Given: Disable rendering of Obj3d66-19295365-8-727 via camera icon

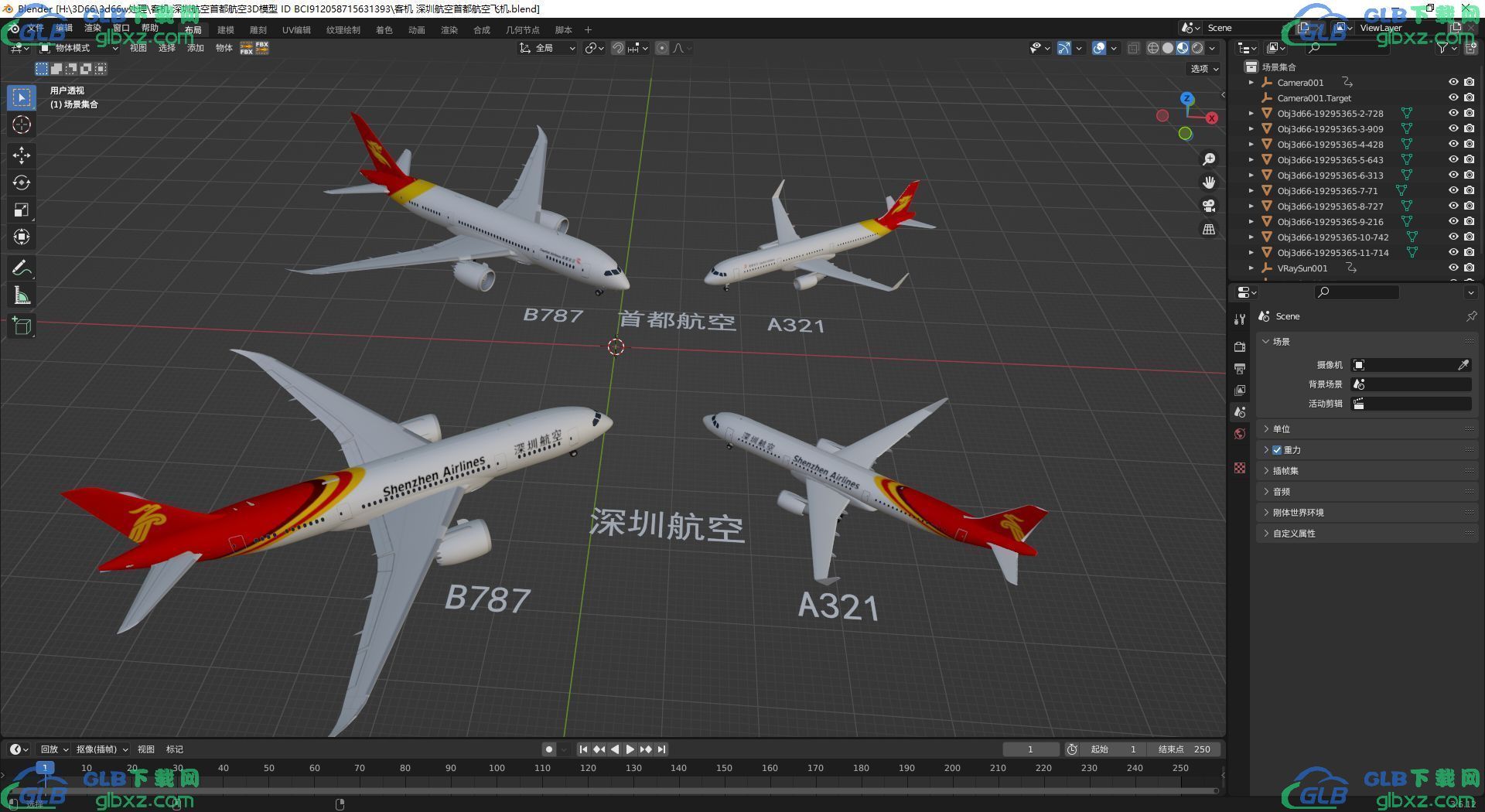Looking at the screenshot, I should pyautogui.click(x=1469, y=206).
